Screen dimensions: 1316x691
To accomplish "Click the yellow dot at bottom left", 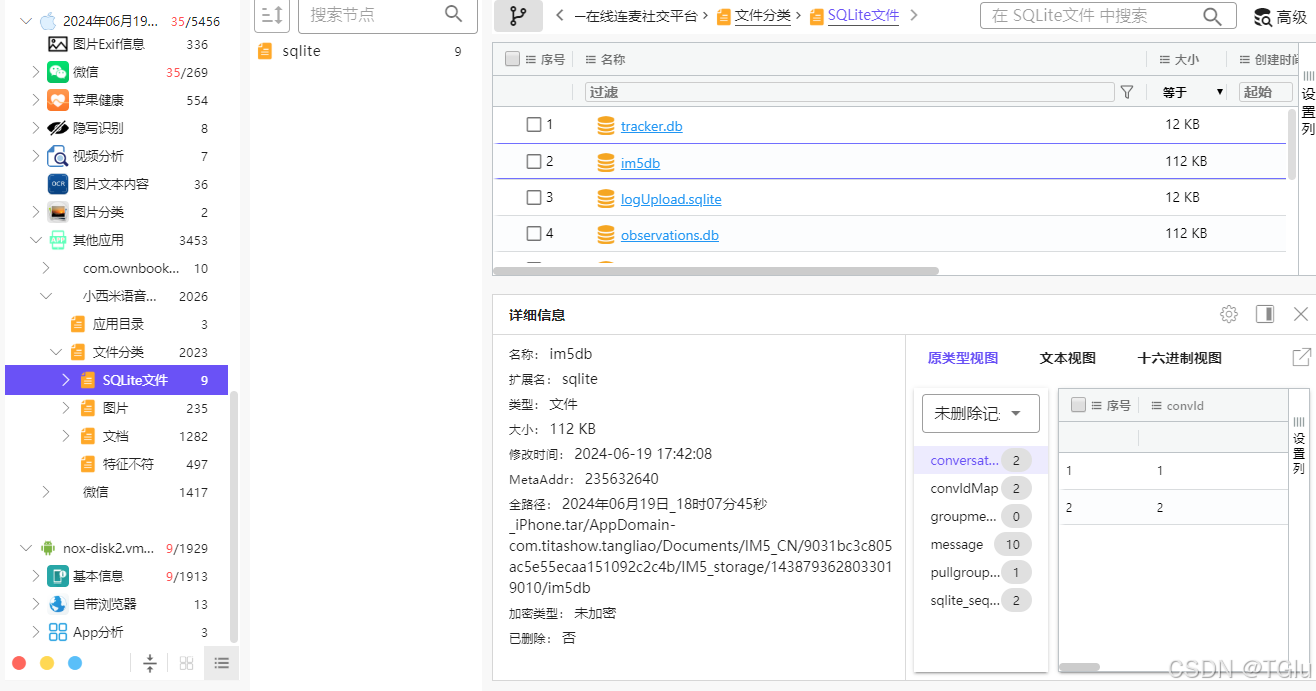I will coord(47,663).
